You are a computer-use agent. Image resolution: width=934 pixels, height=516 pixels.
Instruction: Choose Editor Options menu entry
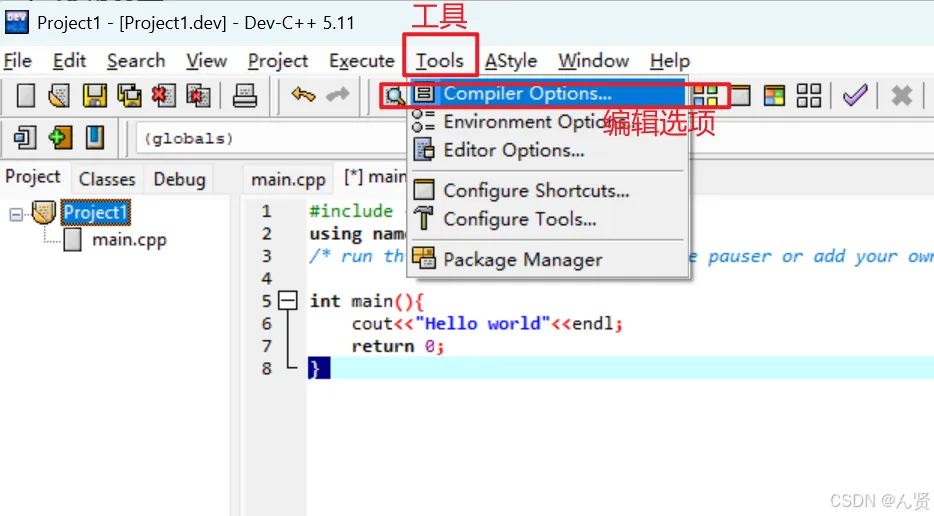click(x=548, y=150)
